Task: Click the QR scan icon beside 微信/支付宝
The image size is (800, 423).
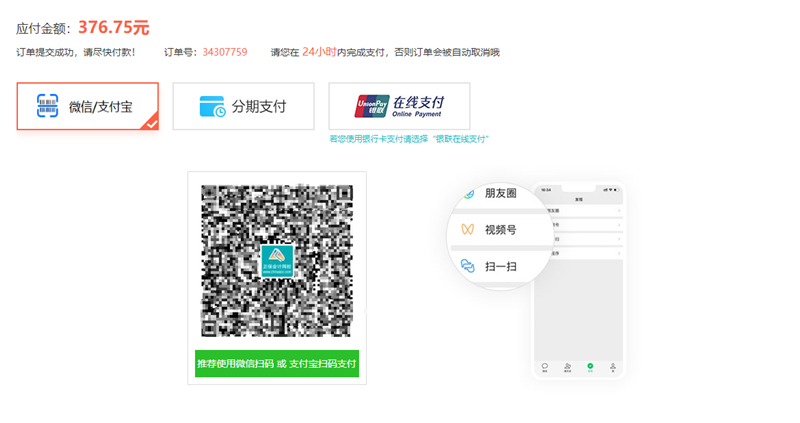Action: pos(47,106)
